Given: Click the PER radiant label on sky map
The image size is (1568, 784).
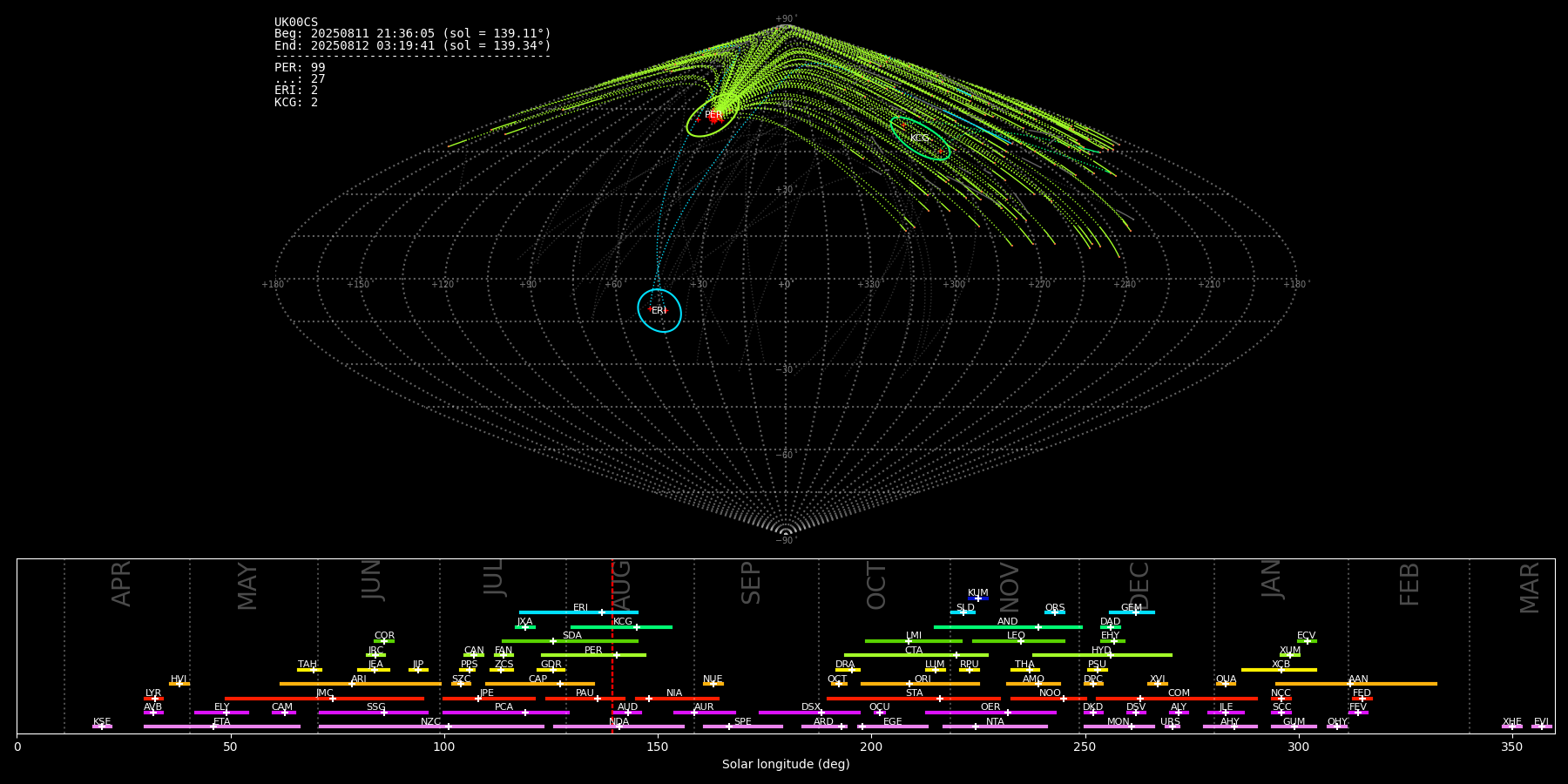Looking at the screenshot, I should tap(713, 115).
